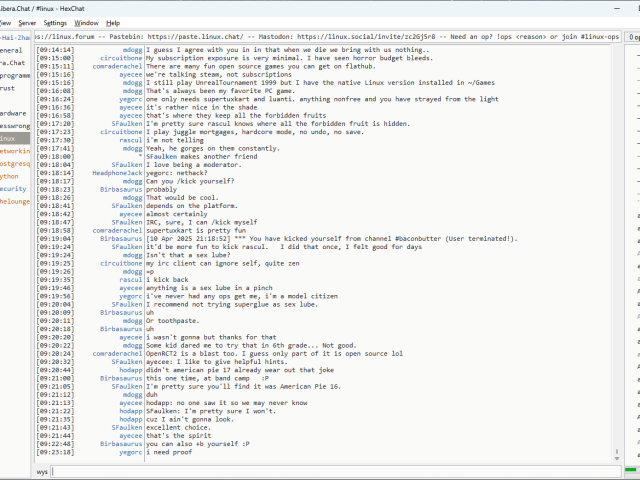640x480 pixels.
Task: Open the Window menu
Action: [x=87, y=22]
